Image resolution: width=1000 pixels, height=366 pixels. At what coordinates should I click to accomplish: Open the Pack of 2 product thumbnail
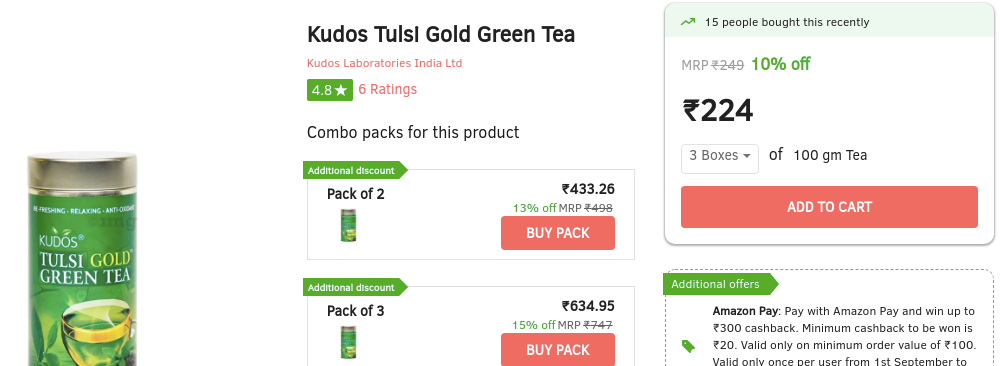click(349, 226)
